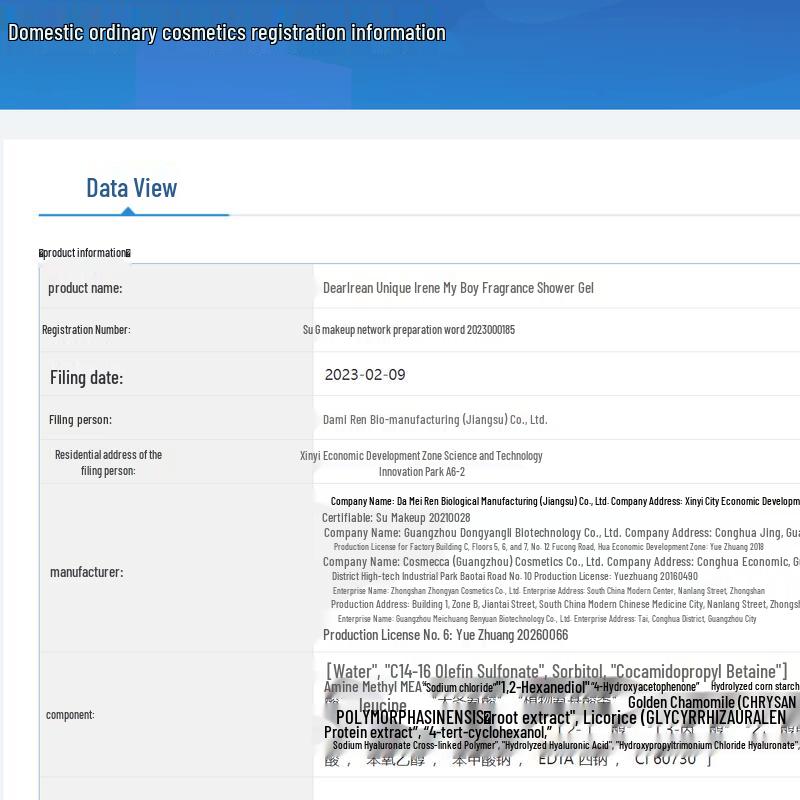This screenshot has height=800, width=800.
Task: Click the Water, C14-16 Olefin Sulfonate ingredient line
Action: point(557,670)
